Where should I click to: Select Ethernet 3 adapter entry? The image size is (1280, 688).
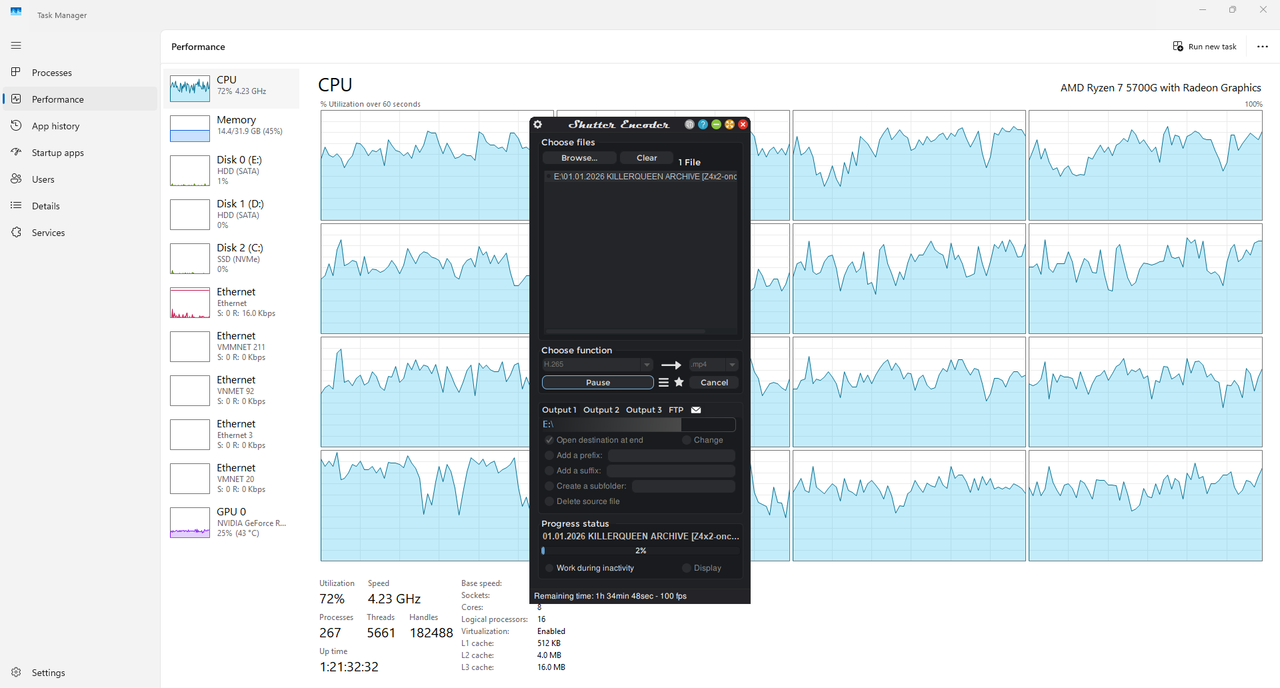click(232, 434)
